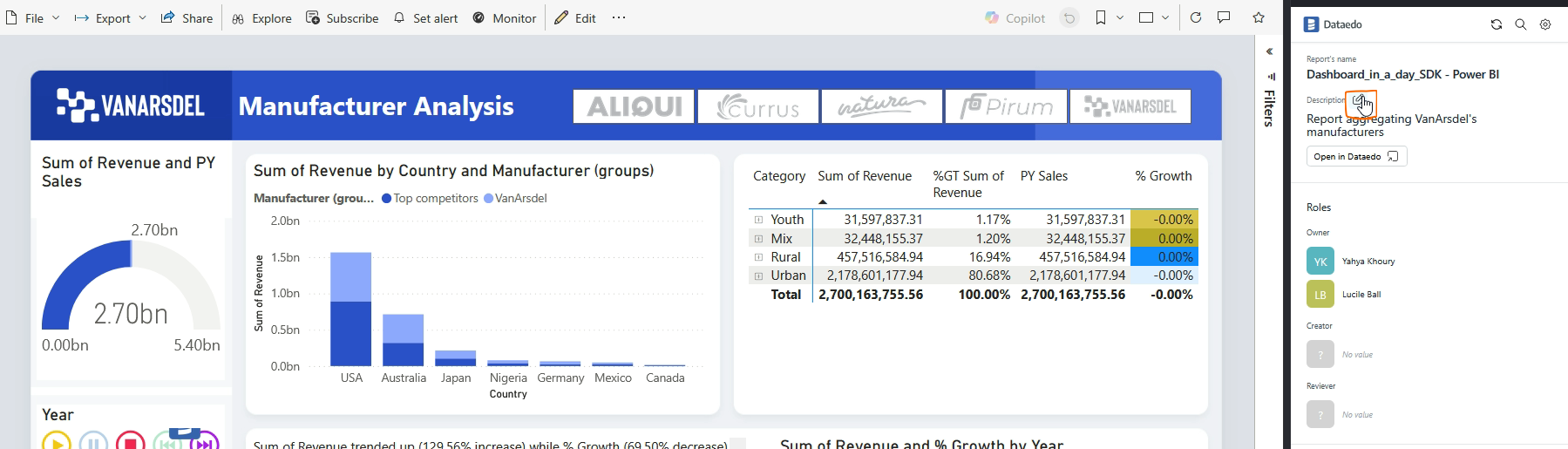The image size is (1568, 449).
Task: Click the Australia bar in chart
Action: point(404,340)
